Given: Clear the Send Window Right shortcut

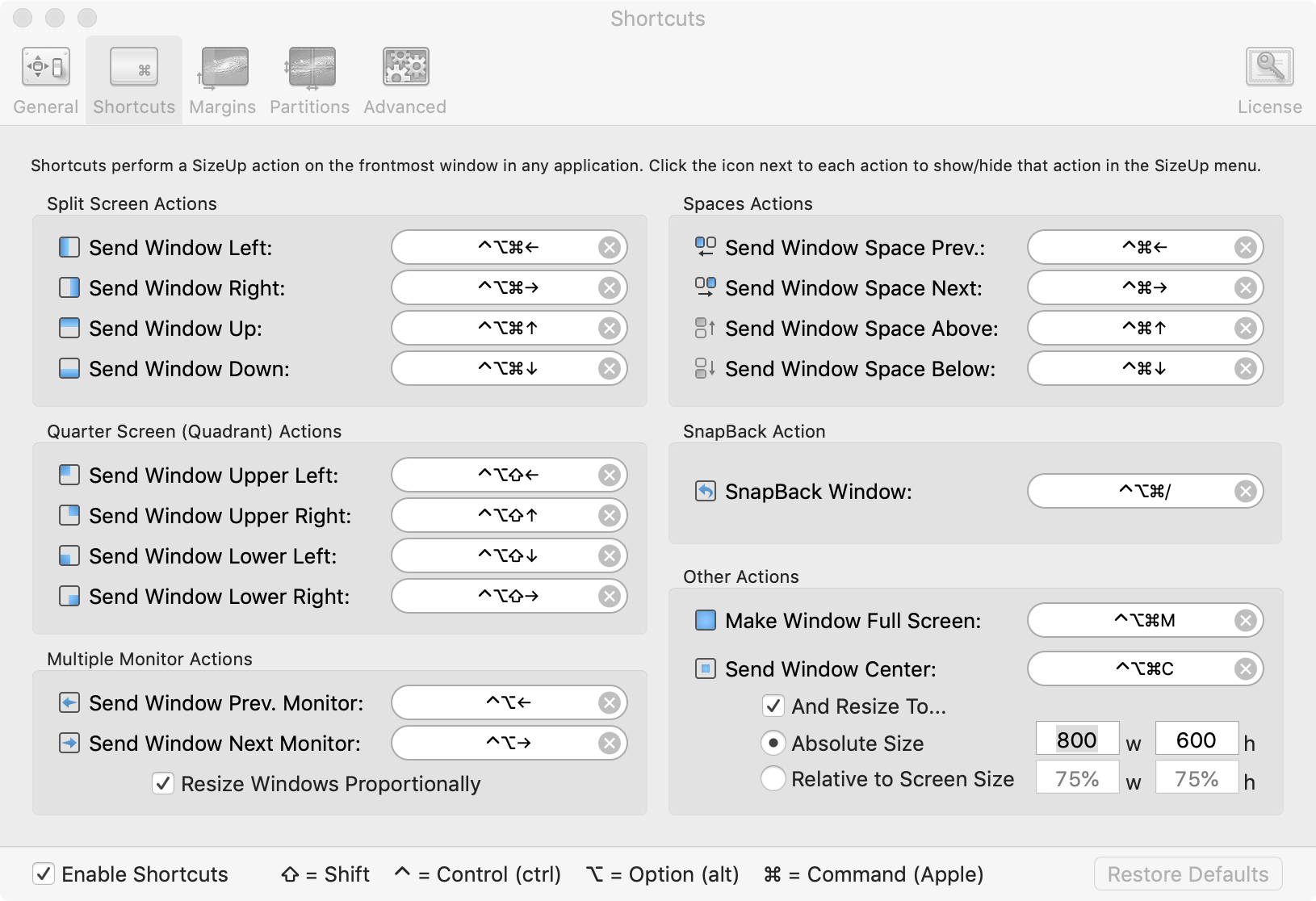Looking at the screenshot, I should tap(610, 287).
